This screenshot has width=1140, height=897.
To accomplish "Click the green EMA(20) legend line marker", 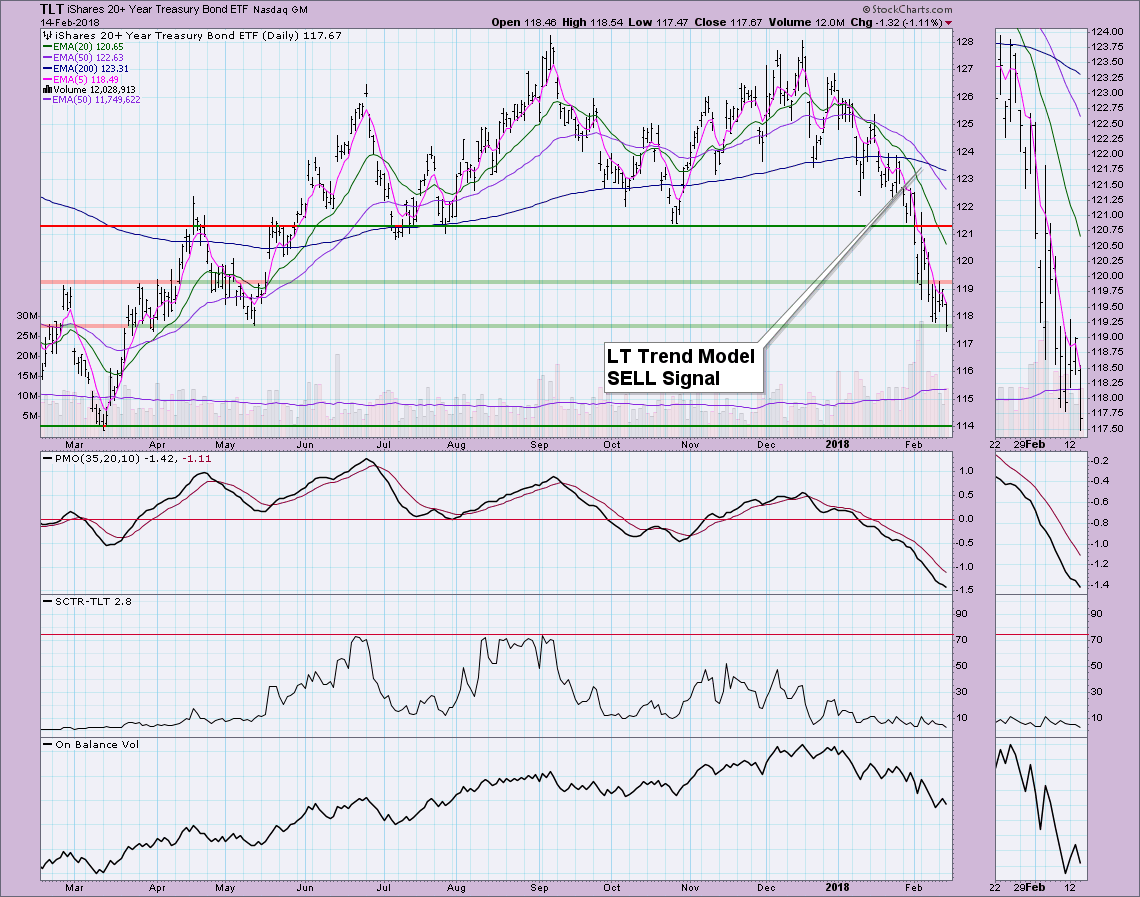I will coord(48,46).
